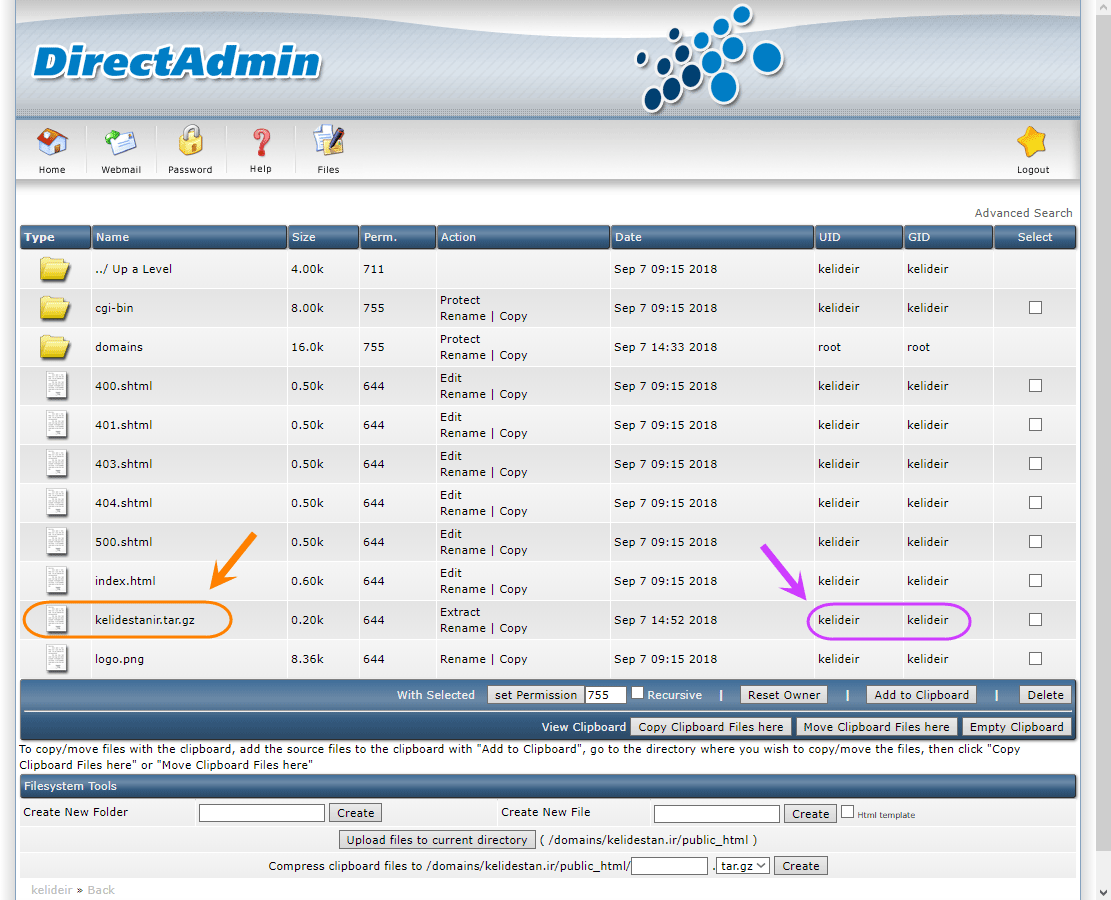
Task: Click the Logout star icon
Action: click(1032, 142)
